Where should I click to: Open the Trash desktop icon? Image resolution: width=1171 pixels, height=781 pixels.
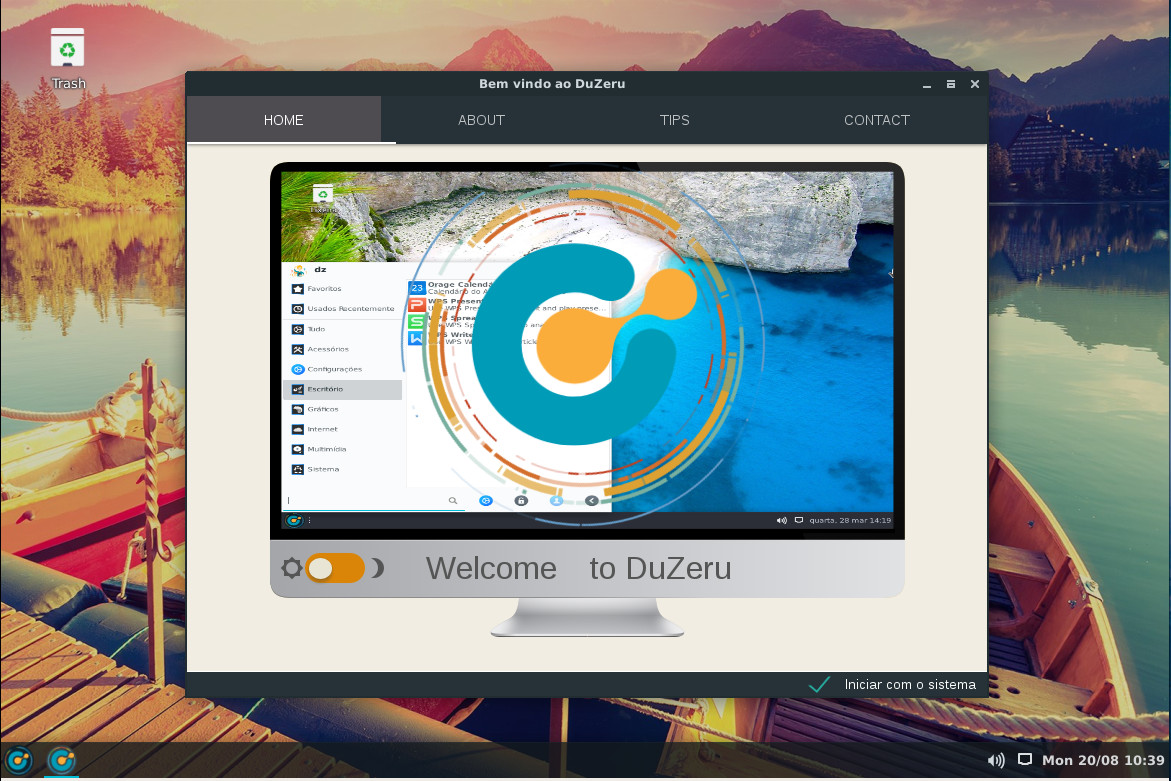tap(67, 58)
